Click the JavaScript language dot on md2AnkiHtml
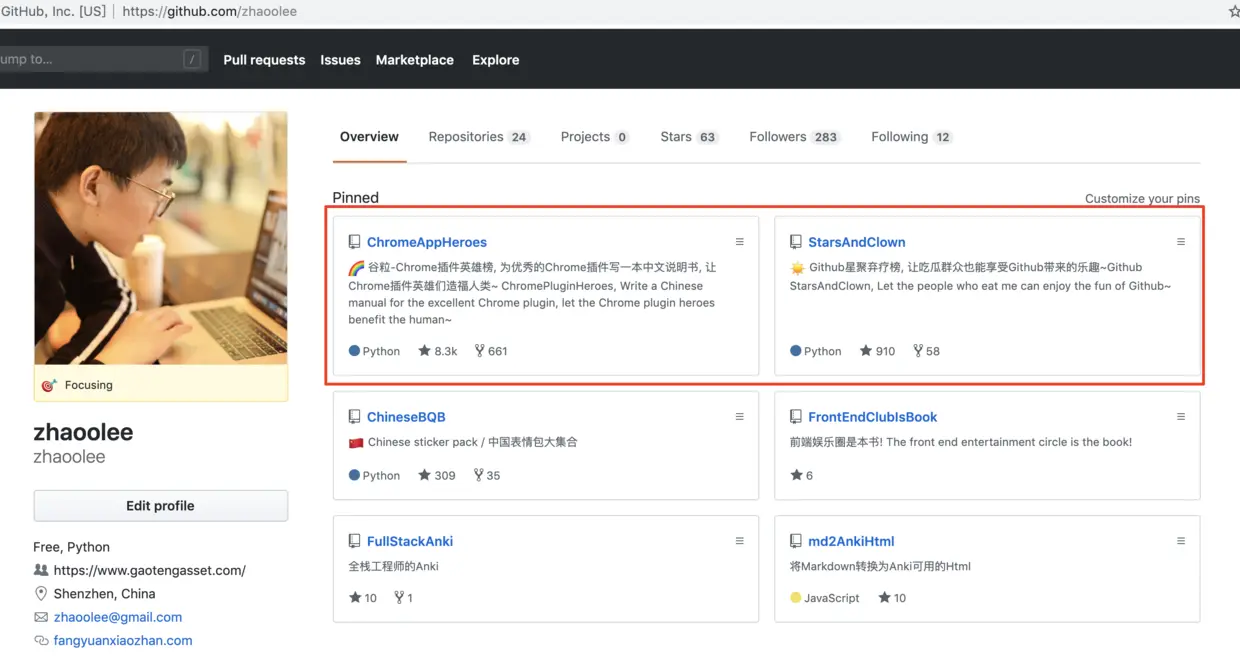The width and height of the screenshot is (1240, 660). 796,598
